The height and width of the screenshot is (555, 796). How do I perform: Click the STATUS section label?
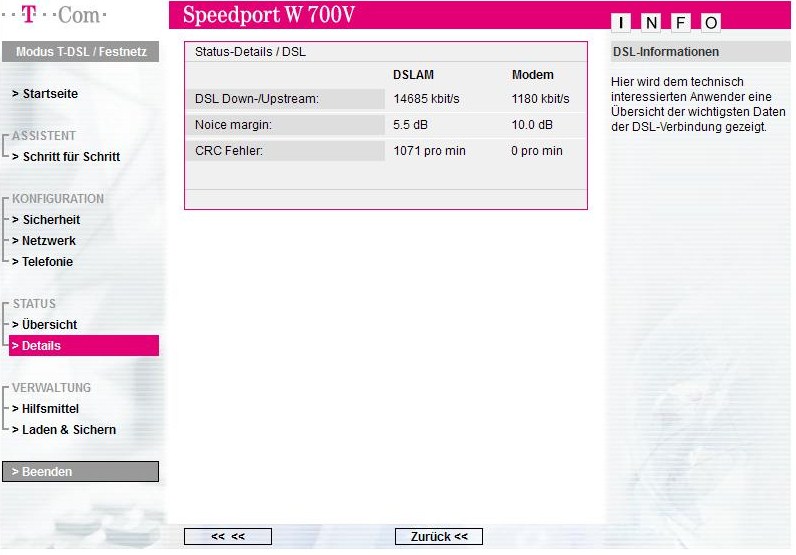pyautogui.click(x=34, y=304)
